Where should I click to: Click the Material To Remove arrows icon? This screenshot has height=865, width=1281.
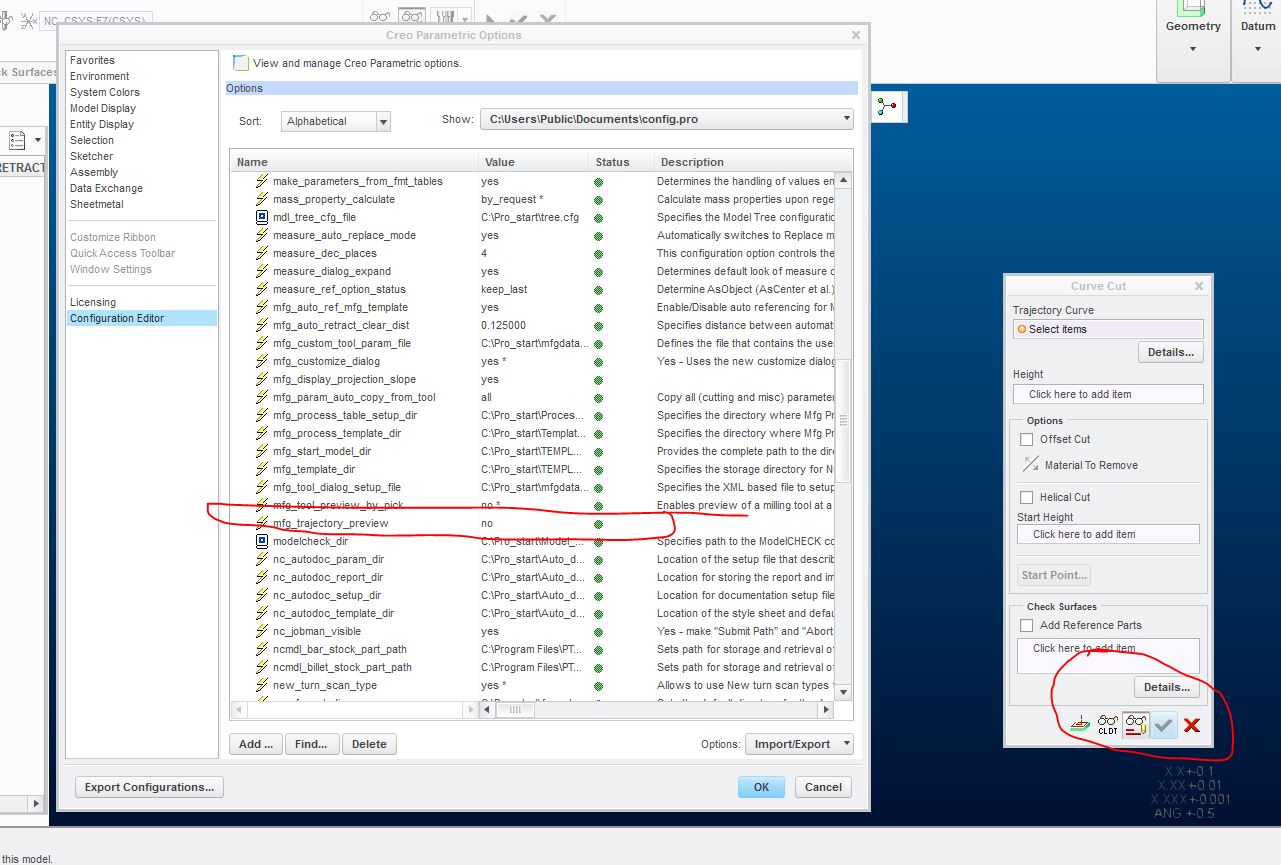(1031, 464)
